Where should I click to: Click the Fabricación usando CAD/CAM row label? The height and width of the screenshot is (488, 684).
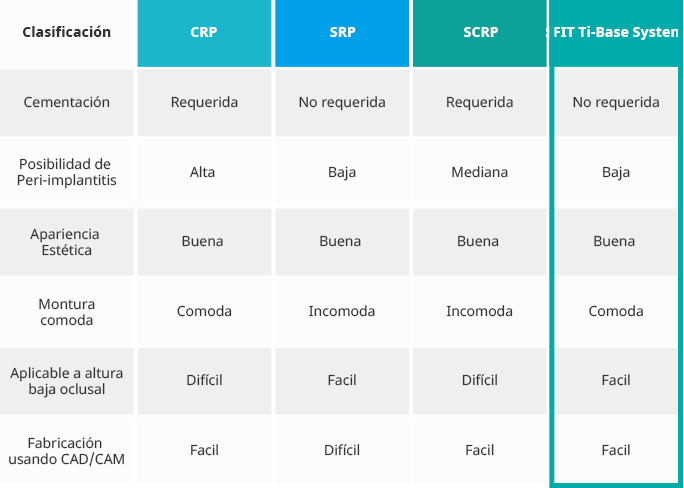point(67,450)
